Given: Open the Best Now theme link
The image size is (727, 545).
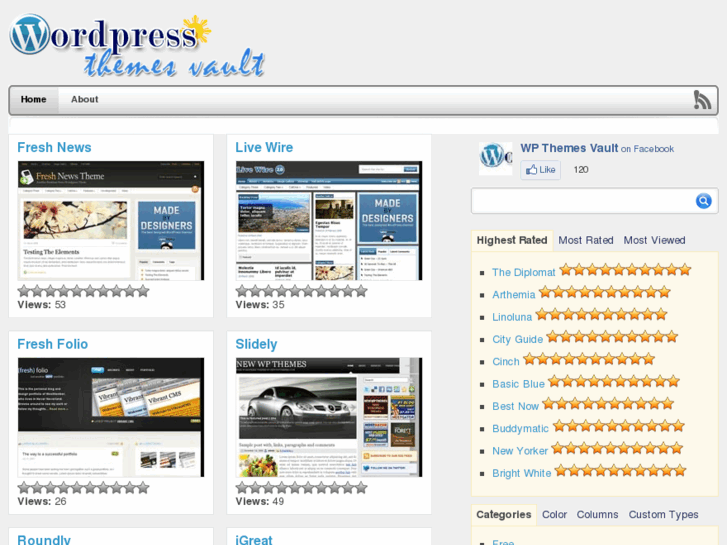Looking at the screenshot, I should point(516,406).
